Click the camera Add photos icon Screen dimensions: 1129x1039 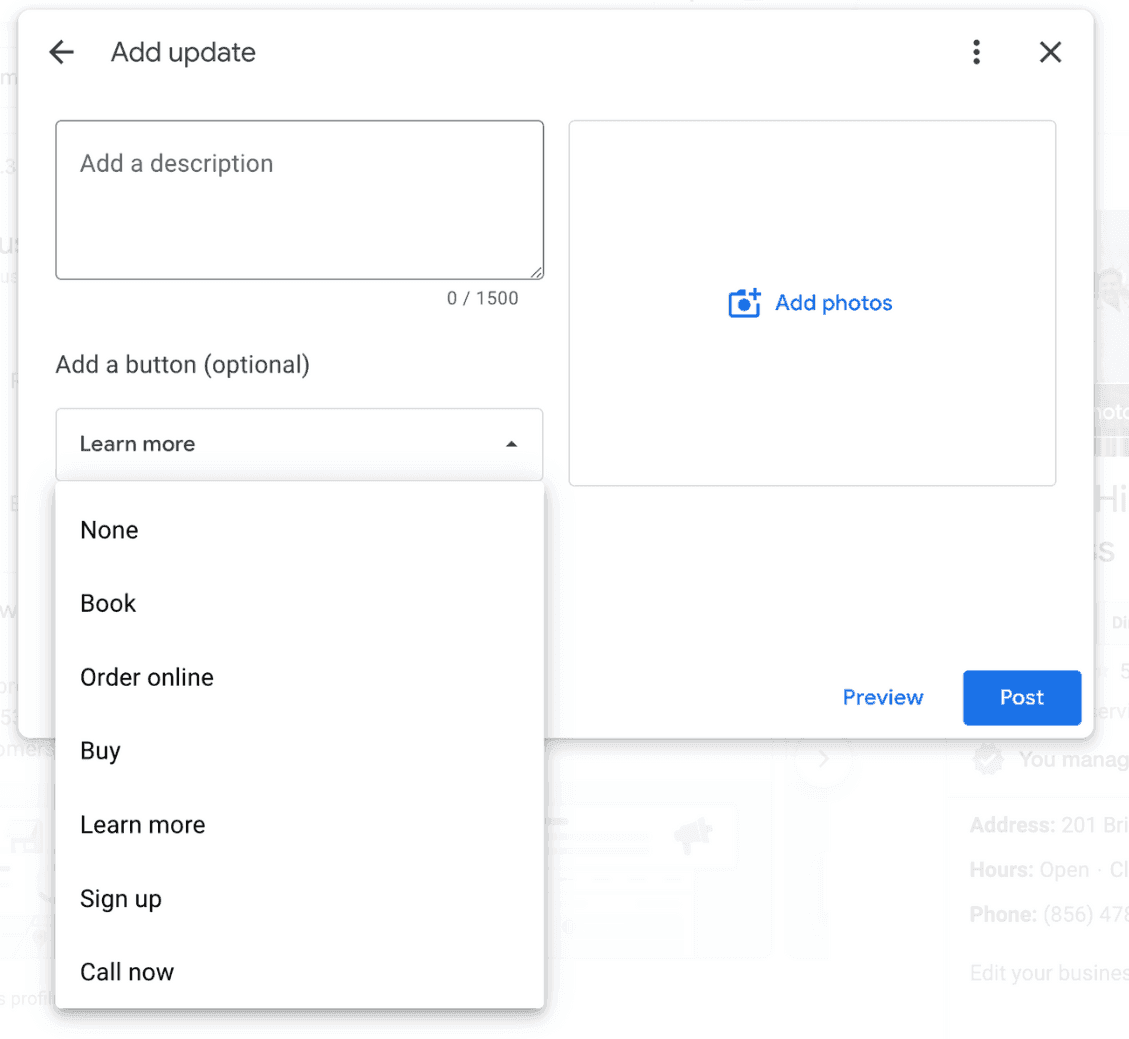click(x=745, y=303)
